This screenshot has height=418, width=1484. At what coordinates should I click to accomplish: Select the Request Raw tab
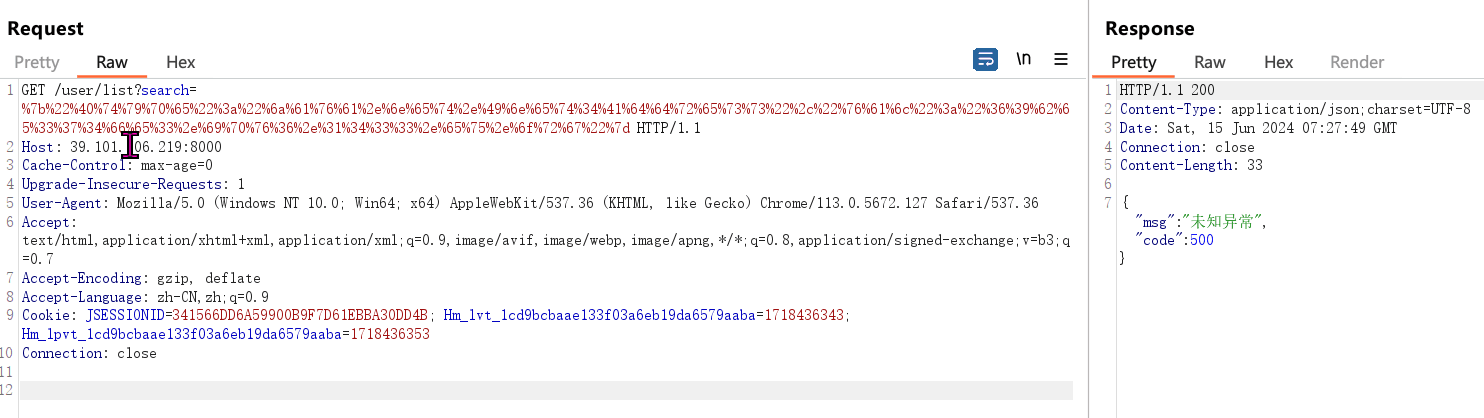[112, 62]
